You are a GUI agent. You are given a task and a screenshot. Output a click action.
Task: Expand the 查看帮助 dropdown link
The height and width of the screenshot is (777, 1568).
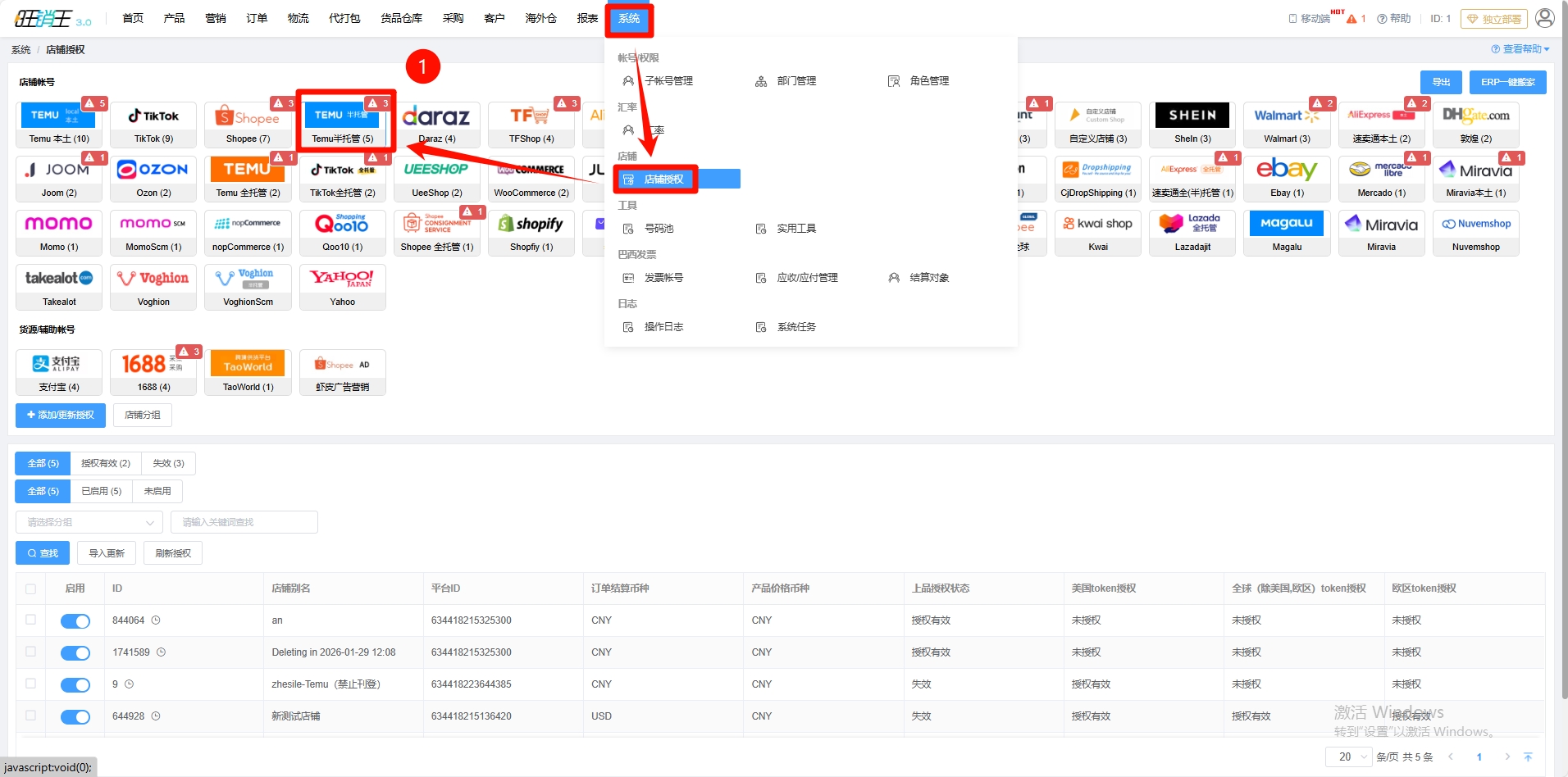pyautogui.click(x=1520, y=49)
